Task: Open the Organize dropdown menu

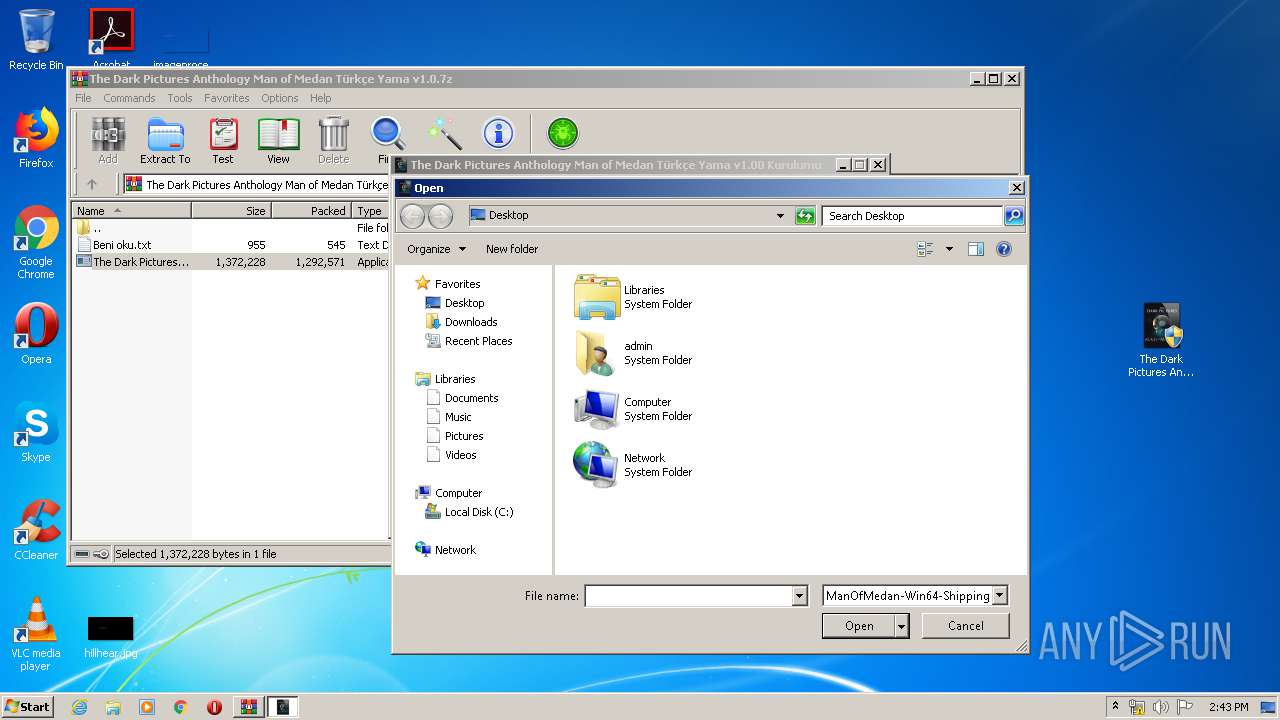Action: tap(437, 249)
